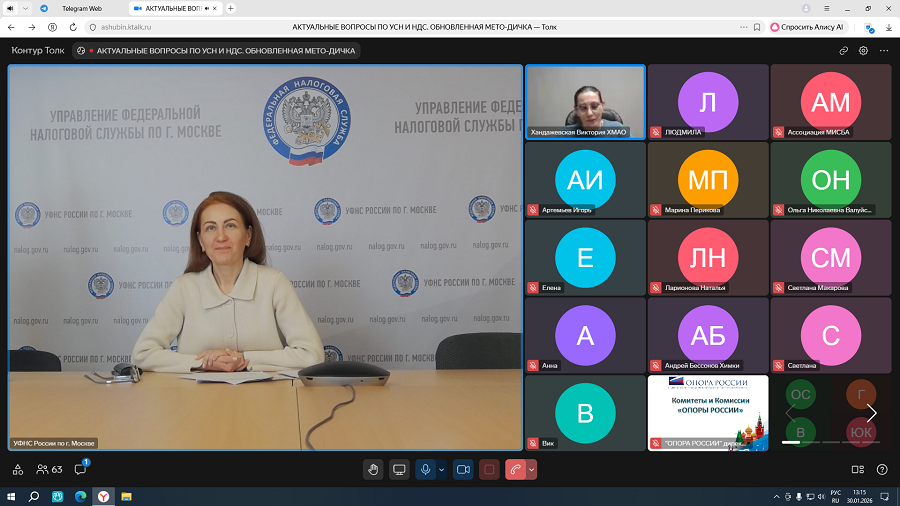Toggle the microphone button
The width and height of the screenshot is (900, 506).
(x=426, y=469)
